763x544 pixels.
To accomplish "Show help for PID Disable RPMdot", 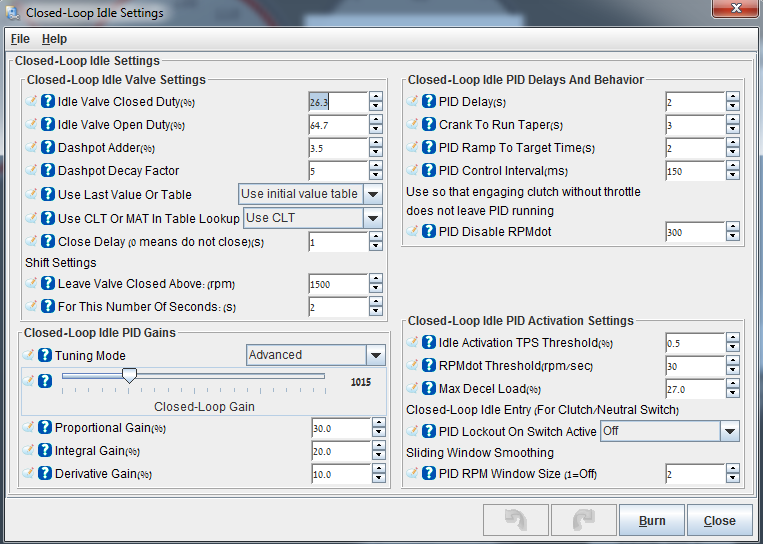I will (x=429, y=231).
